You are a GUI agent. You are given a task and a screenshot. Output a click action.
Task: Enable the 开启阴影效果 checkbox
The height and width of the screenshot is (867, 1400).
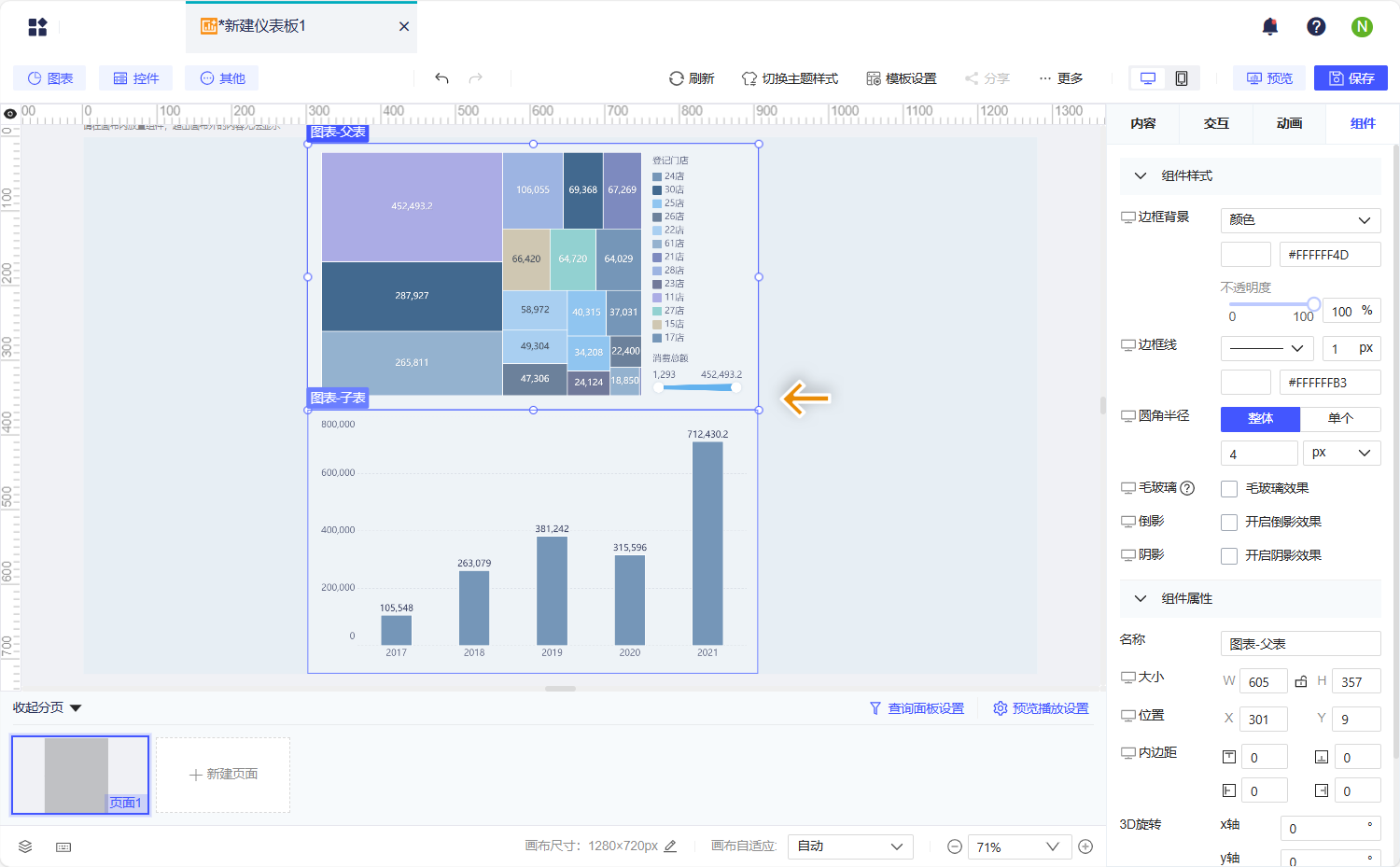[1229, 556]
